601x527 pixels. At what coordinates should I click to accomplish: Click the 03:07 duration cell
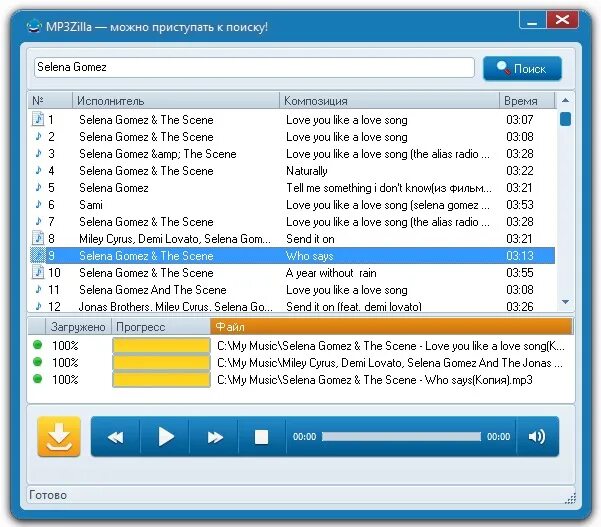tap(520, 120)
